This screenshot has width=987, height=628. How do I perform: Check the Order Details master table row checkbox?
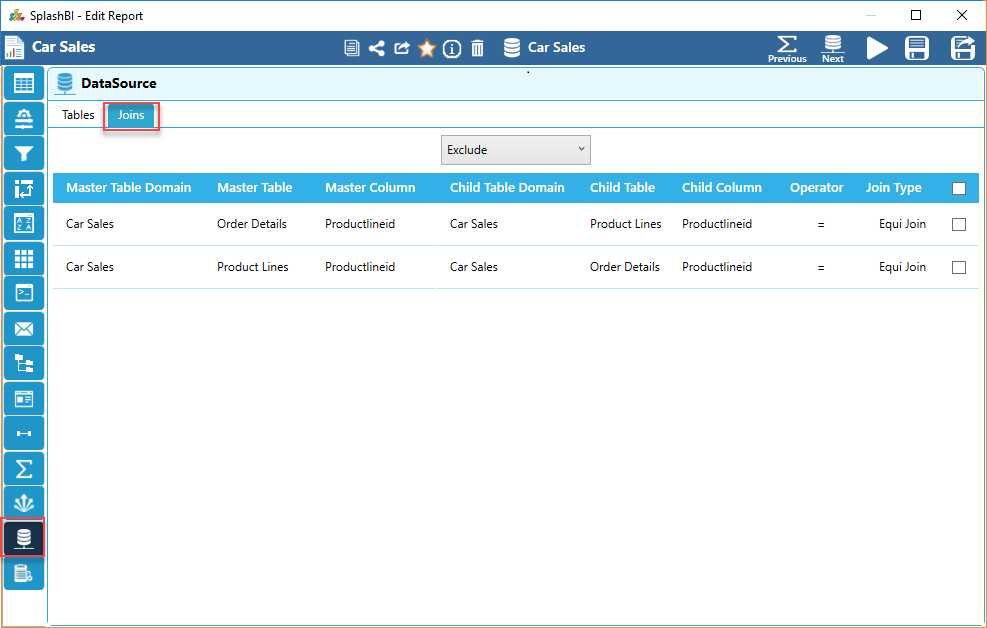pos(959,224)
